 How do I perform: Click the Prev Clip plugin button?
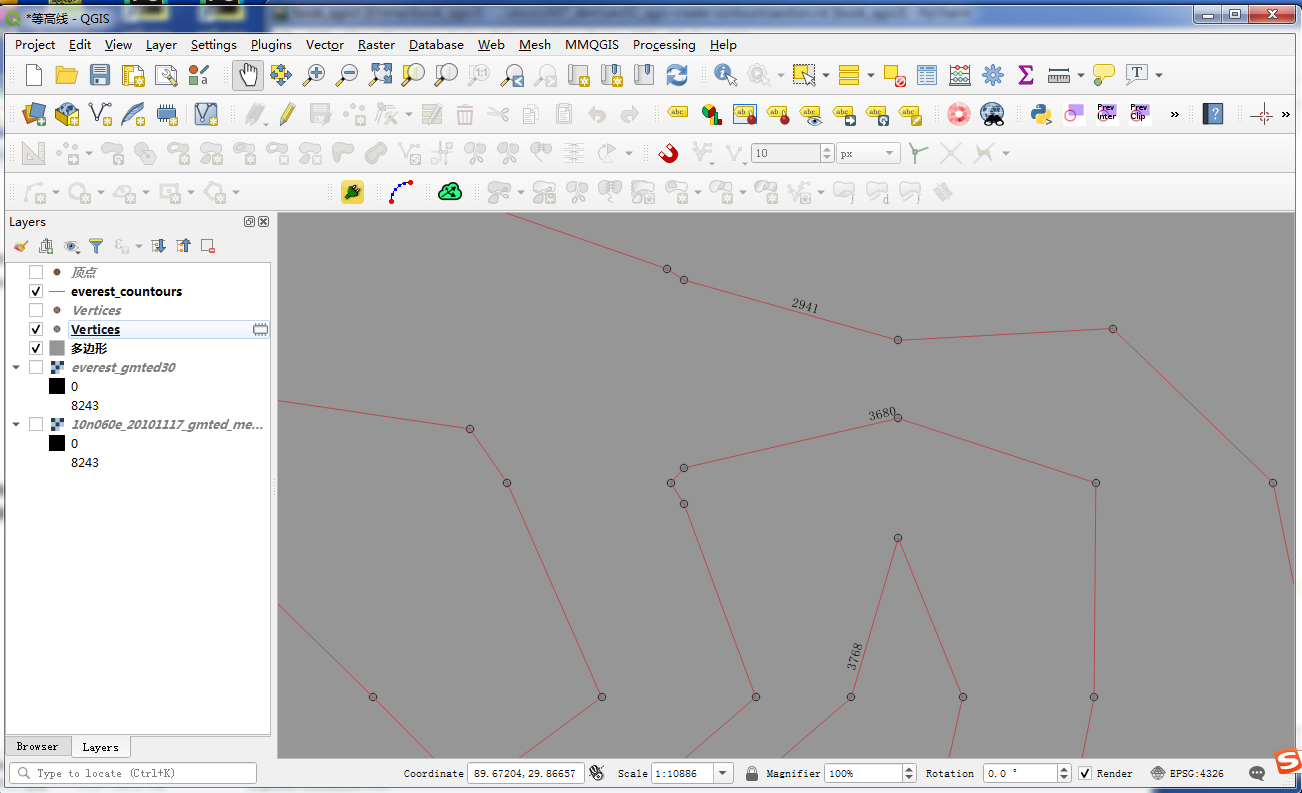click(x=1139, y=114)
